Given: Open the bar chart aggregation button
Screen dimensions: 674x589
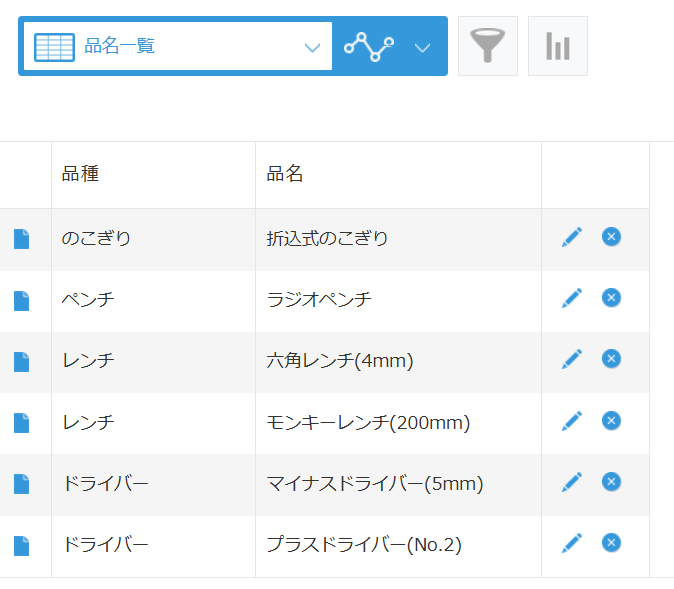Looking at the screenshot, I should click(558, 46).
